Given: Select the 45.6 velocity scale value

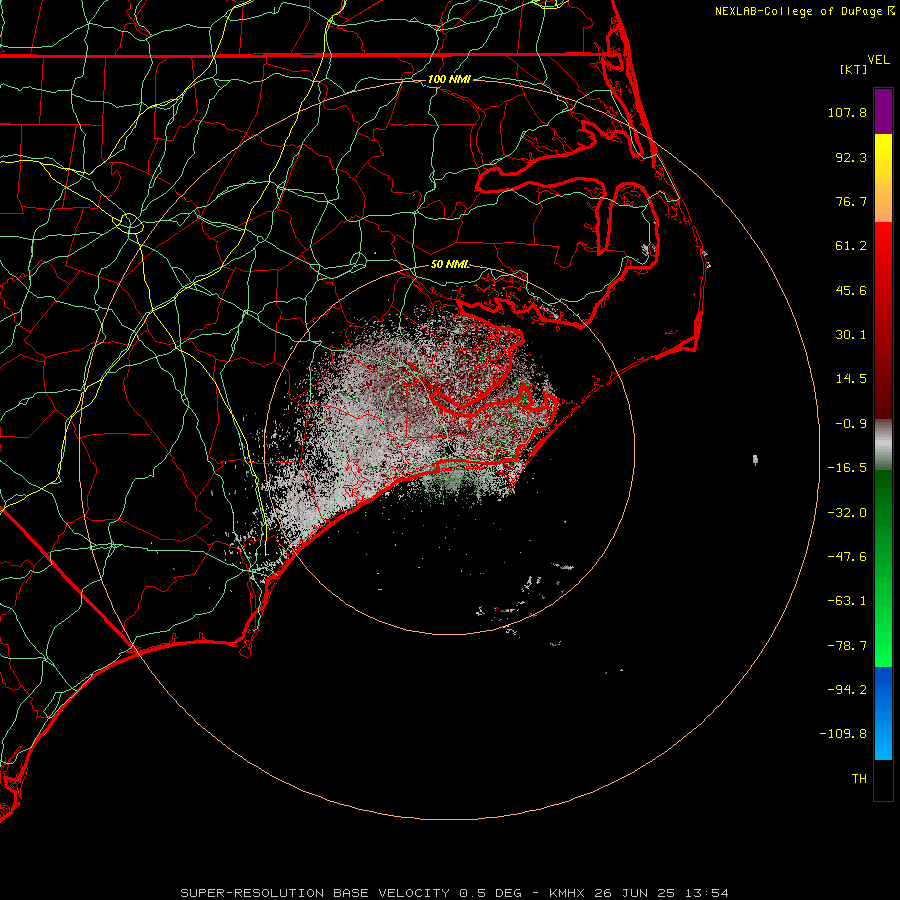Looking at the screenshot, I should point(851,291).
